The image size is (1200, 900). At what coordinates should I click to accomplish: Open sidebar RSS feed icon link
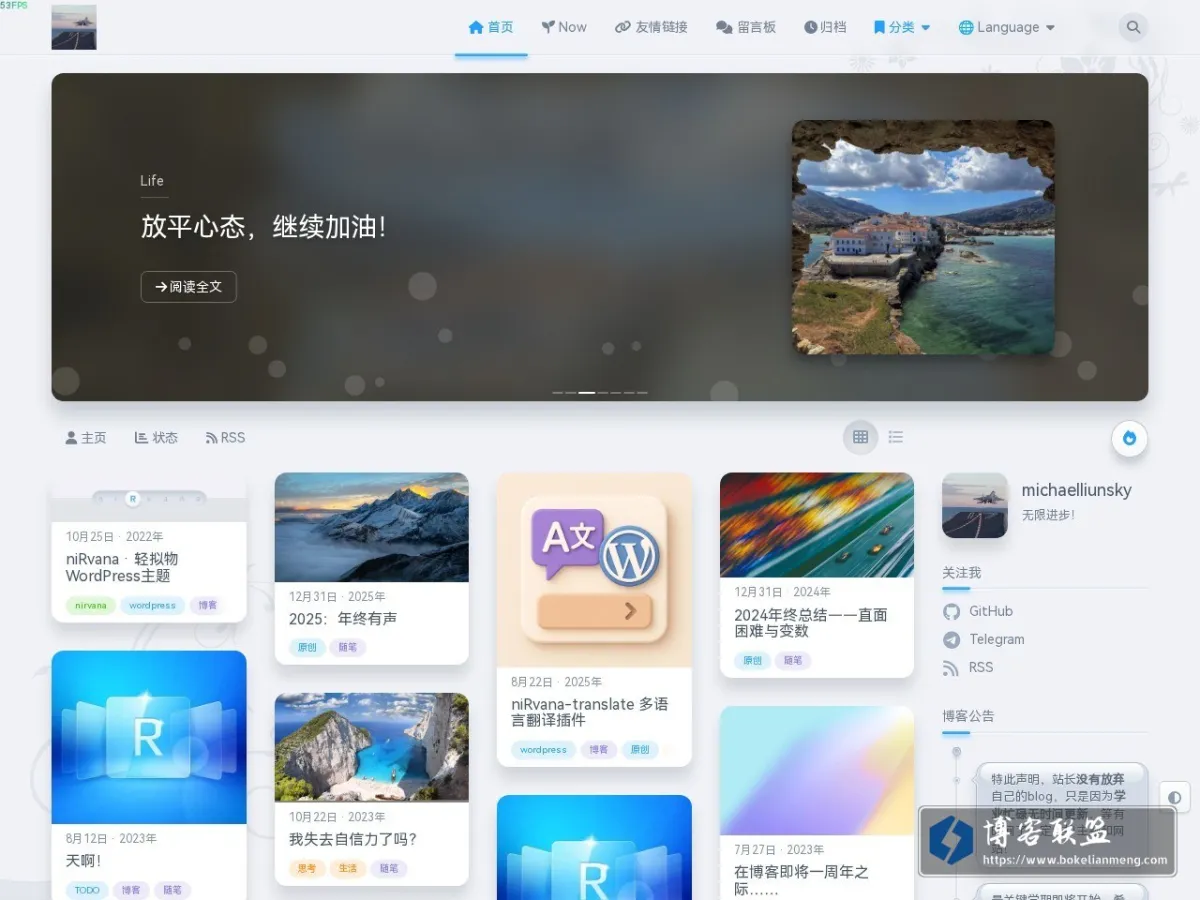pos(968,667)
